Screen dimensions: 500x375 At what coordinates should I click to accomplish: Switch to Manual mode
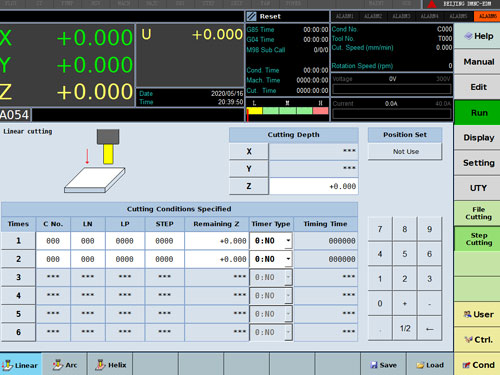(x=477, y=62)
